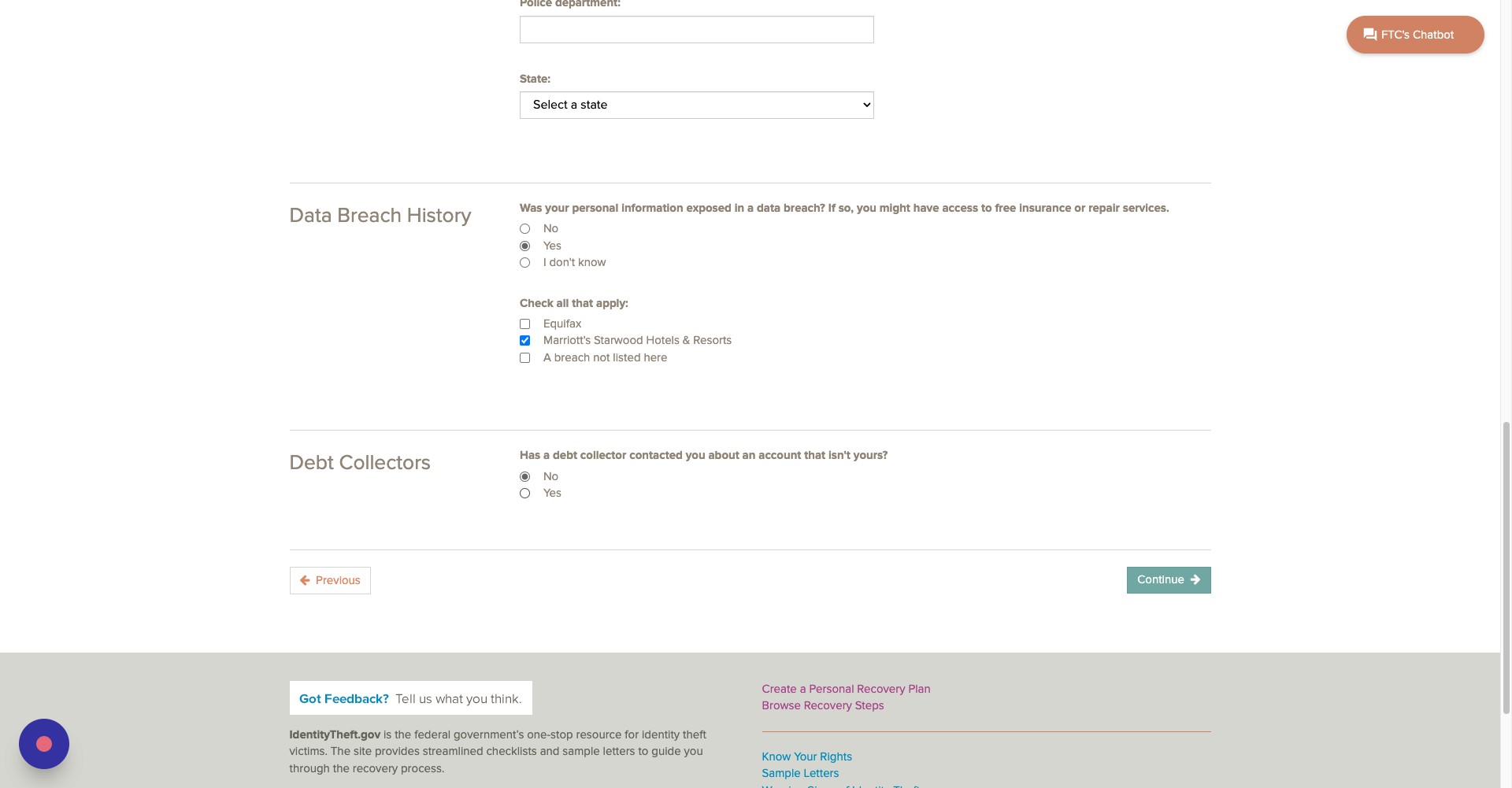Open Browse Recovery Steps link
The width and height of the screenshot is (1512, 788).
coord(822,705)
